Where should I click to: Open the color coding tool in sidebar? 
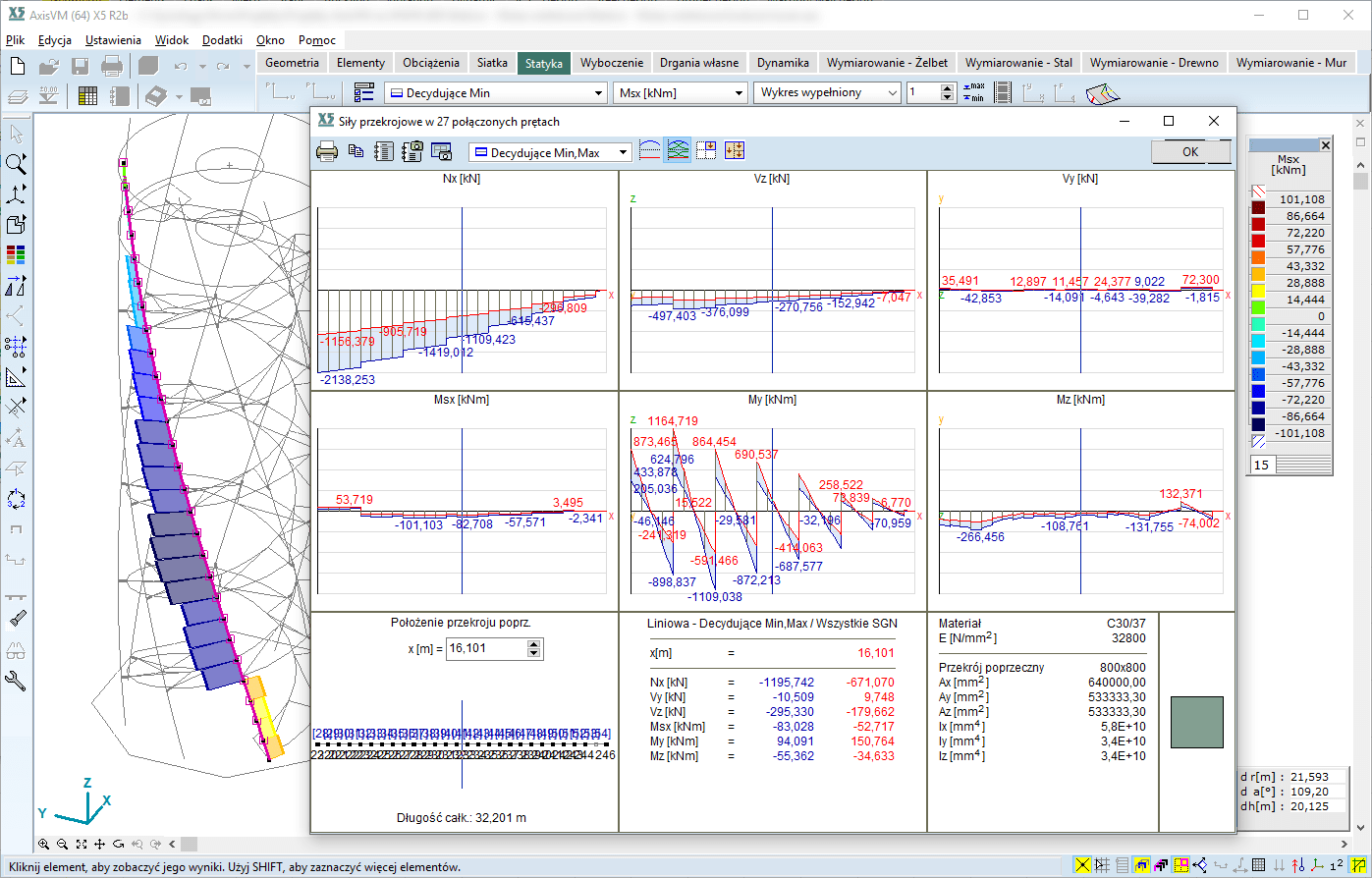(16, 255)
